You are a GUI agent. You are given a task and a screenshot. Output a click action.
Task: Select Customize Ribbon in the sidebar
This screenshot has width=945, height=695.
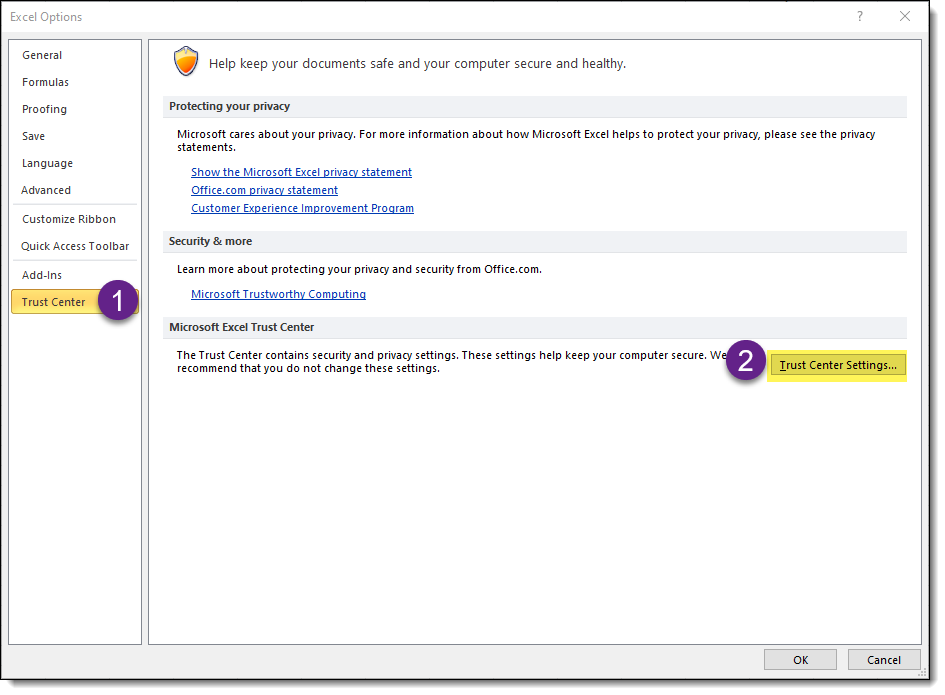tap(69, 219)
